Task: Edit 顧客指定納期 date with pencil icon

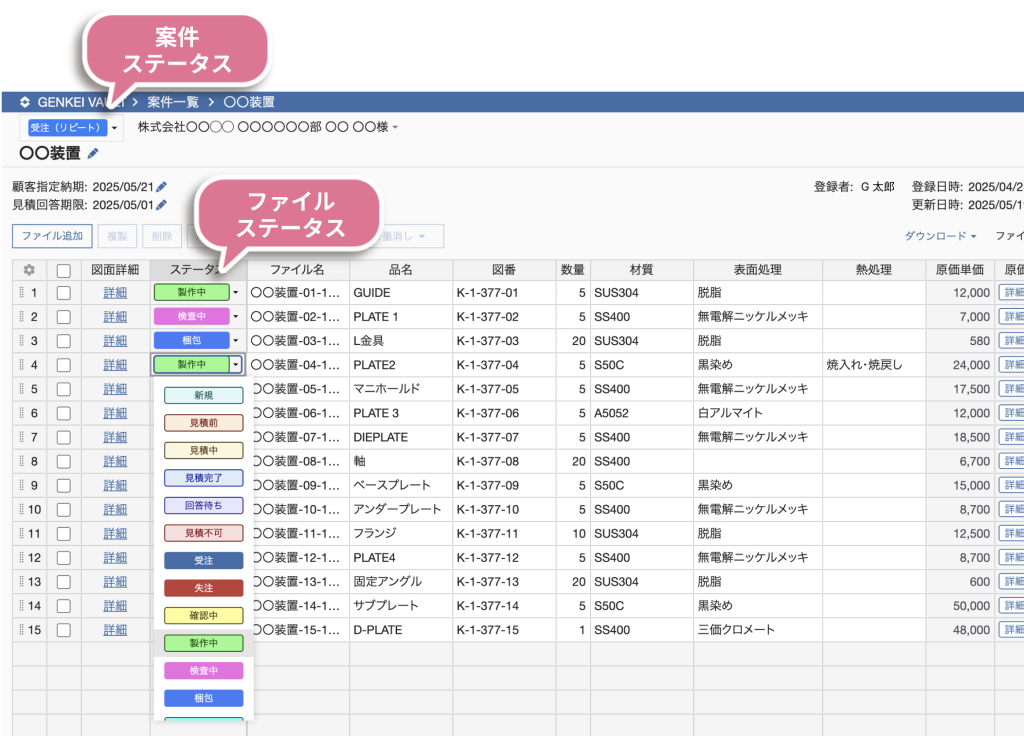Action: click(x=161, y=187)
